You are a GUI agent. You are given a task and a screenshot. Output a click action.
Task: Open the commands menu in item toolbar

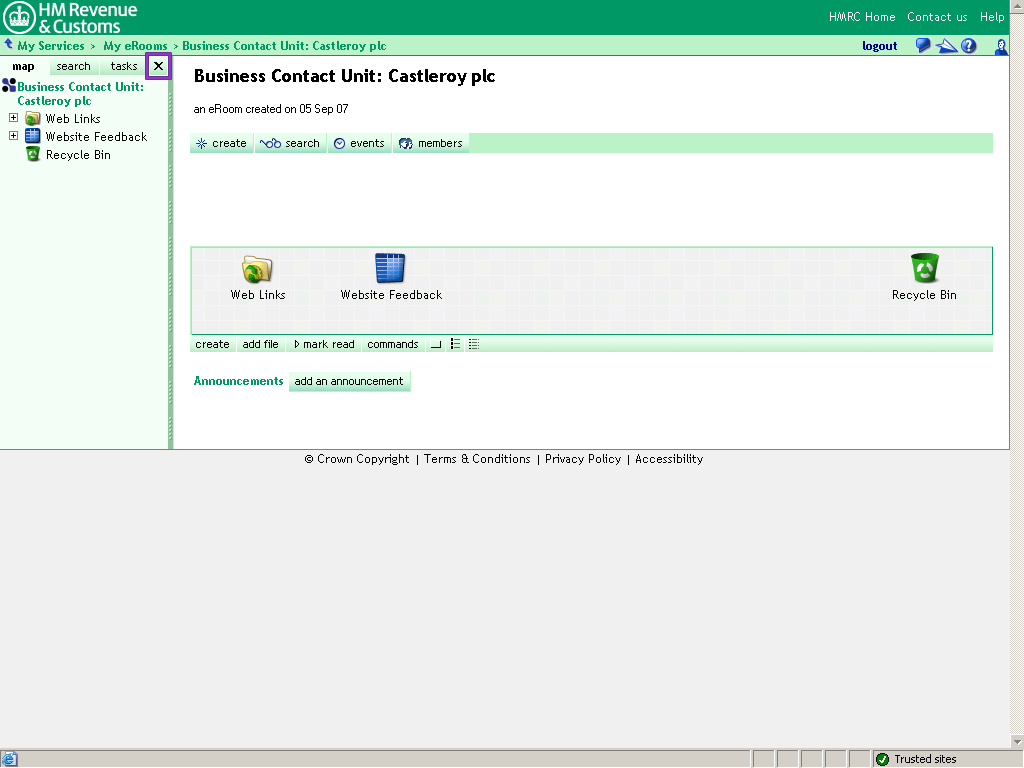[x=392, y=344]
